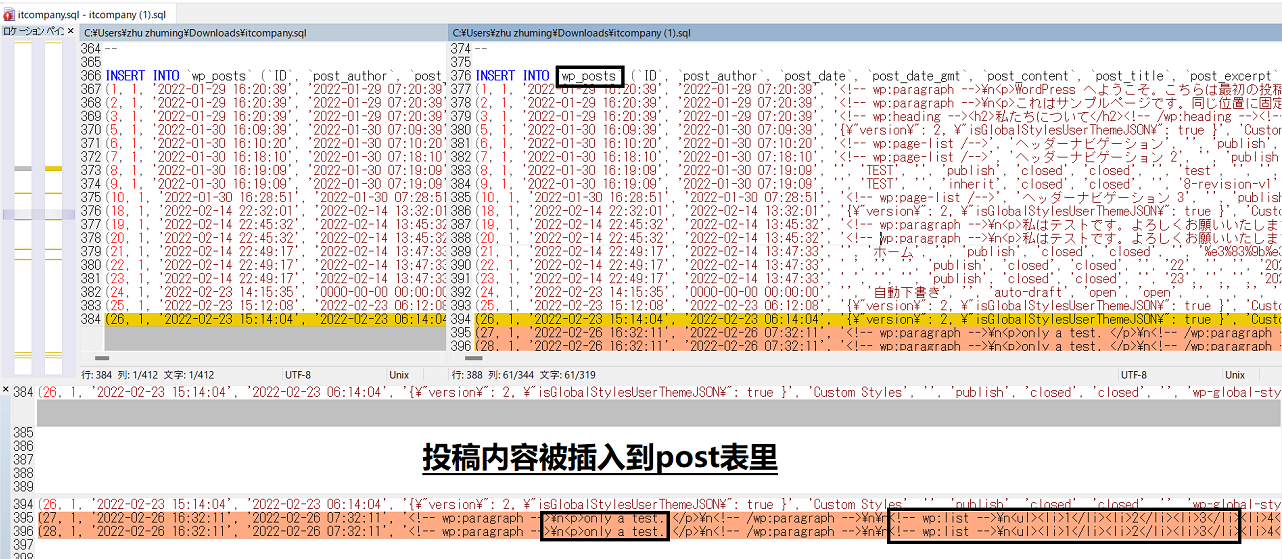
Task: Click left pane row and column status text
Action: click(148, 374)
